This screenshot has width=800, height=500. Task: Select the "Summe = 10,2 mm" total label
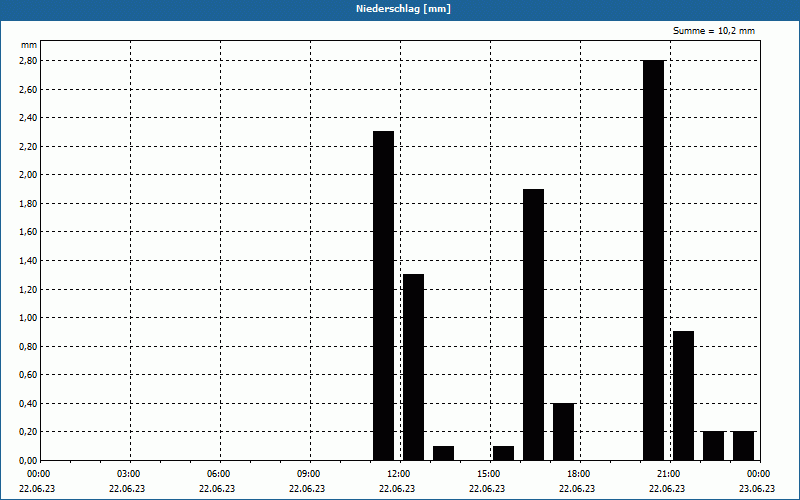[x=714, y=31]
